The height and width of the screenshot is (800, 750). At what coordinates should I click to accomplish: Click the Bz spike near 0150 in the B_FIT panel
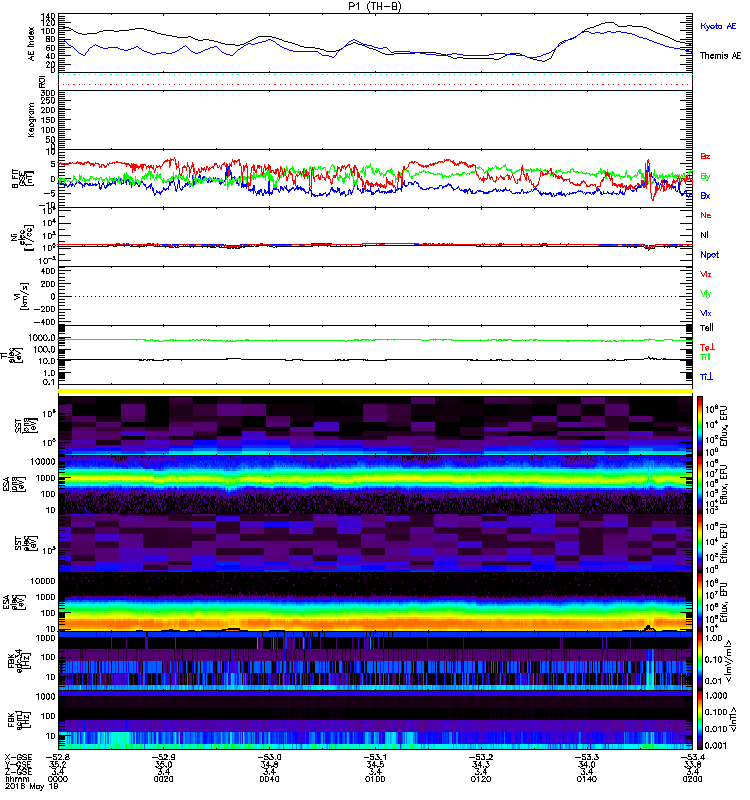coord(648,166)
